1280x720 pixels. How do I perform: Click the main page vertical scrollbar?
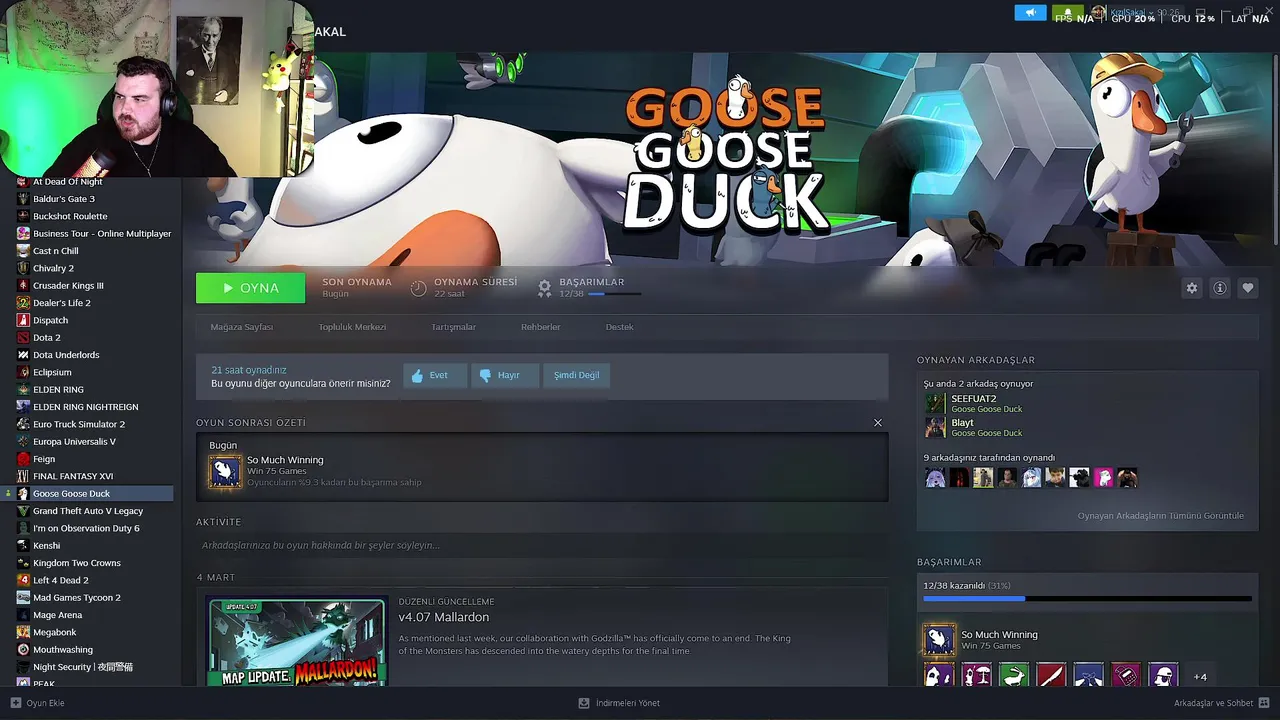(1274, 150)
